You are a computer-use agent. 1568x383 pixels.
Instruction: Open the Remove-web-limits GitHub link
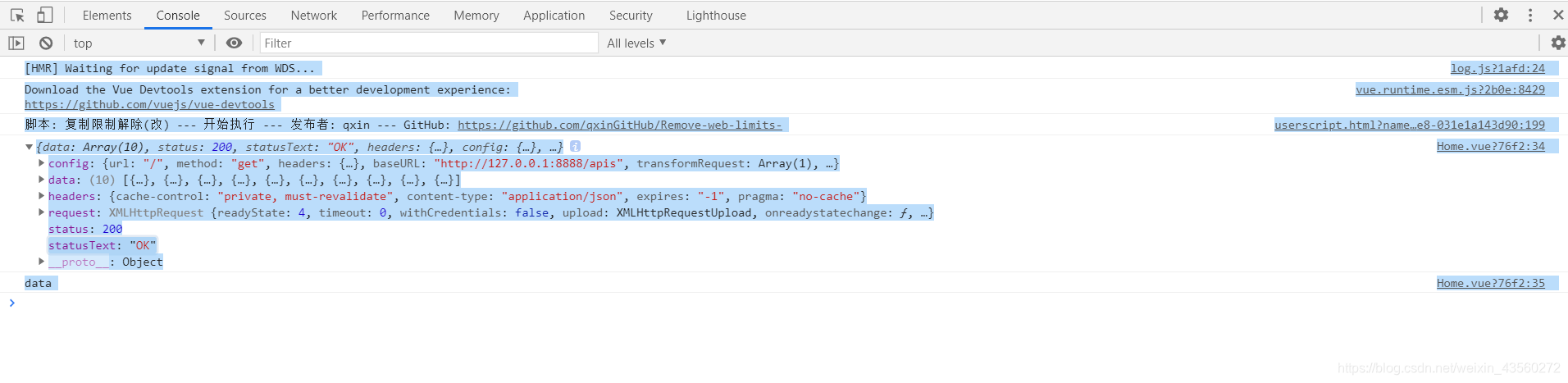[619, 125]
